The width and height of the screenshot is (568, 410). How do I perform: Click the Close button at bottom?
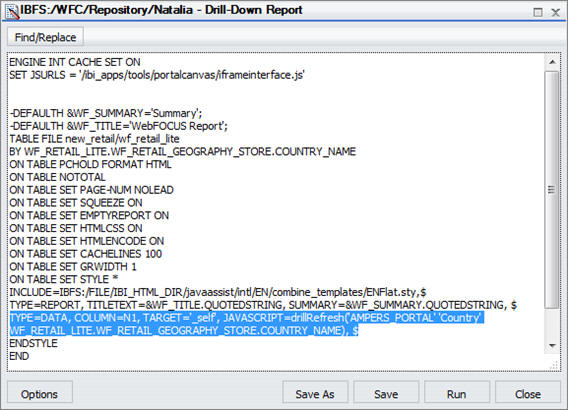[x=528, y=394]
